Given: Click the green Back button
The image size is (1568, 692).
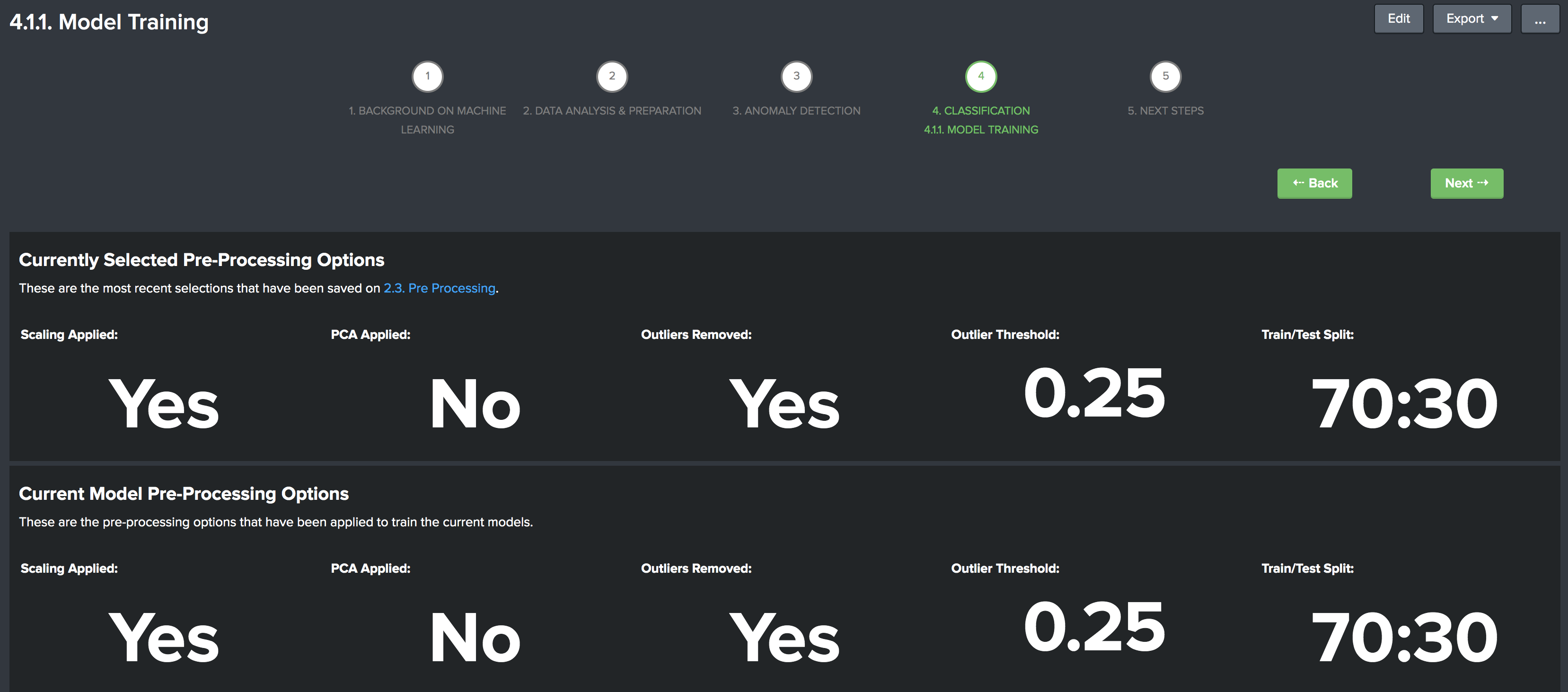Looking at the screenshot, I should tap(1314, 183).
